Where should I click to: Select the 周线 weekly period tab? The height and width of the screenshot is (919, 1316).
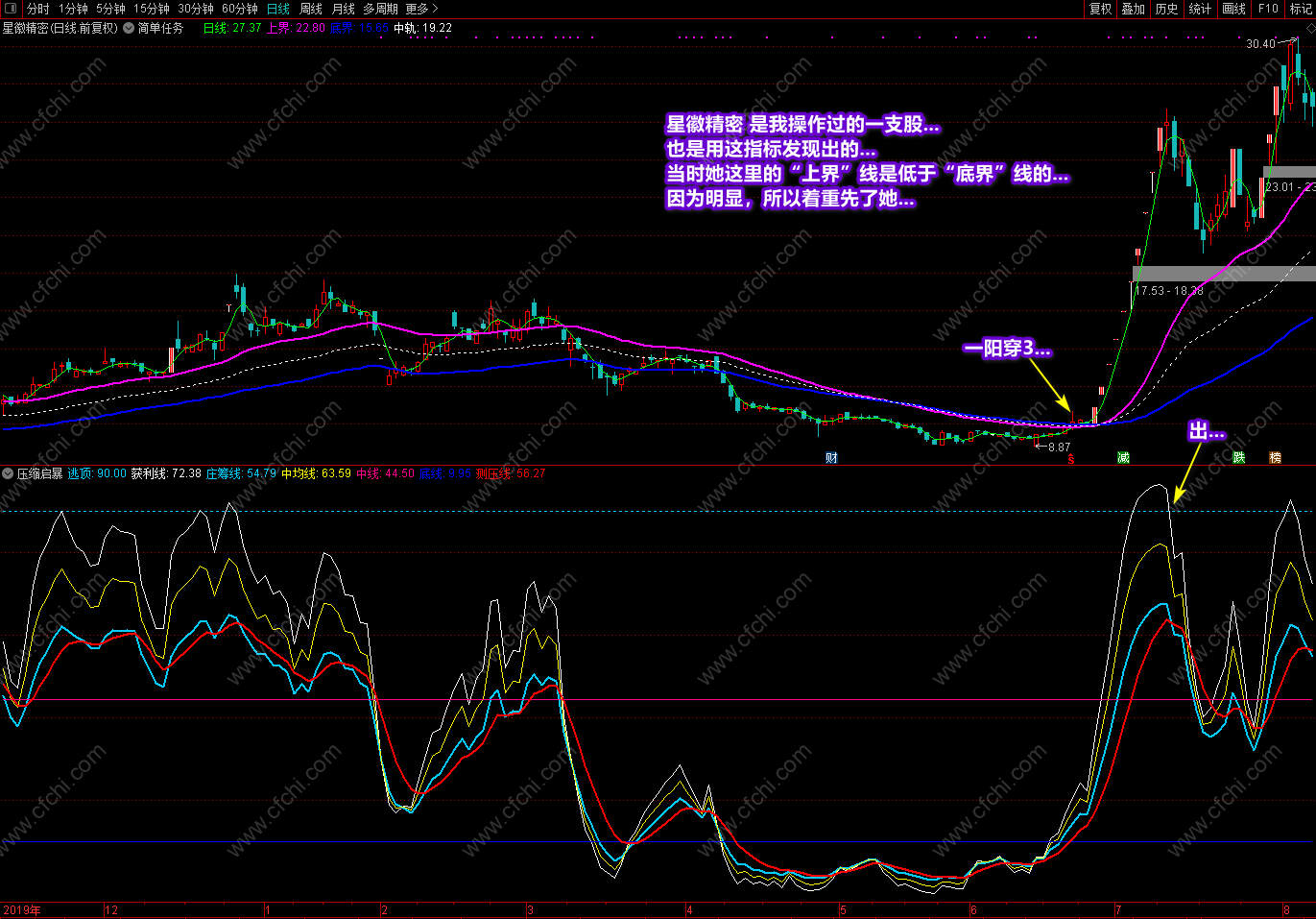click(x=311, y=9)
